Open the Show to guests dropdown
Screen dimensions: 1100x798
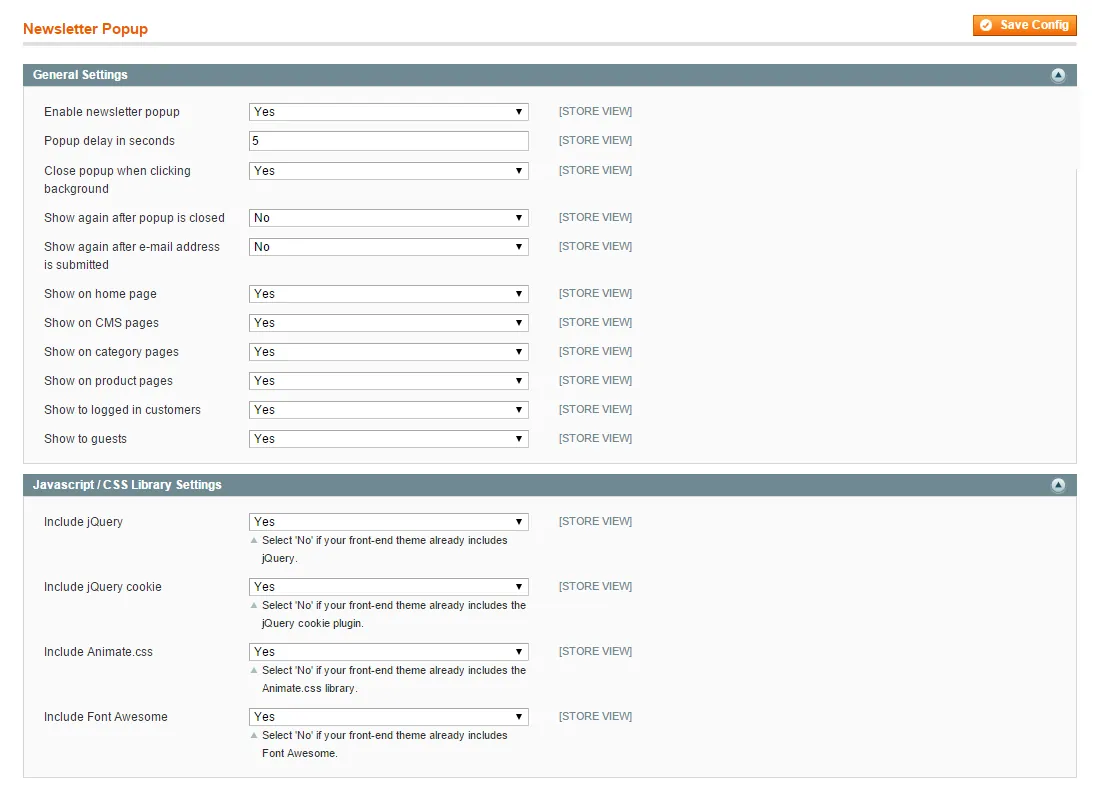click(389, 439)
